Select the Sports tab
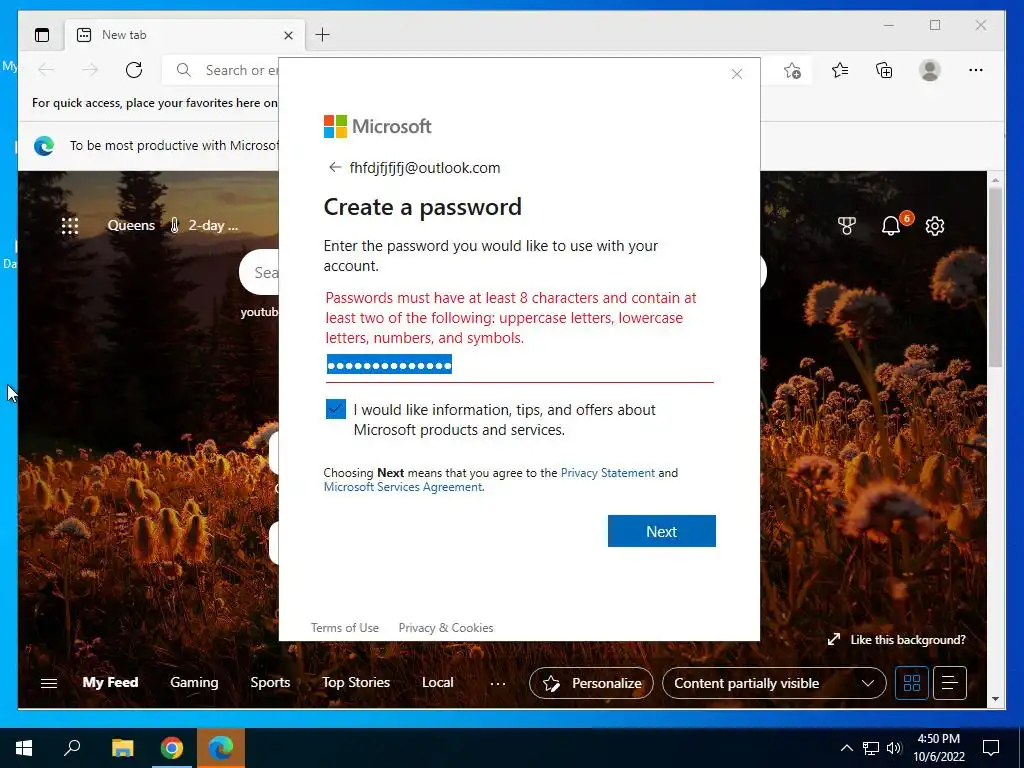The width and height of the screenshot is (1024, 768). (x=270, y=682)
